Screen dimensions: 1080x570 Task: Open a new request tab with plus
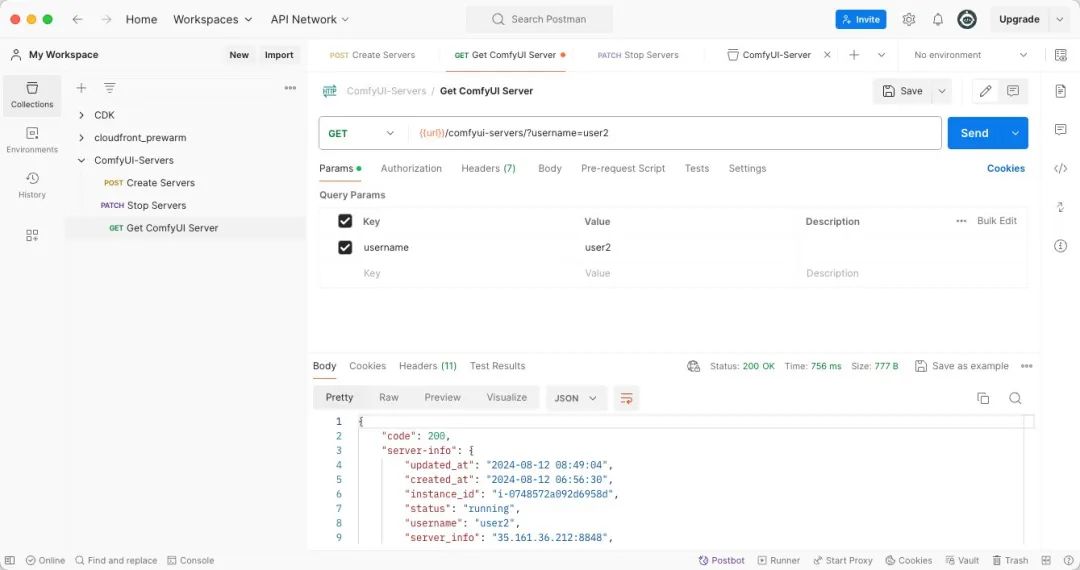tap(854, 55)
